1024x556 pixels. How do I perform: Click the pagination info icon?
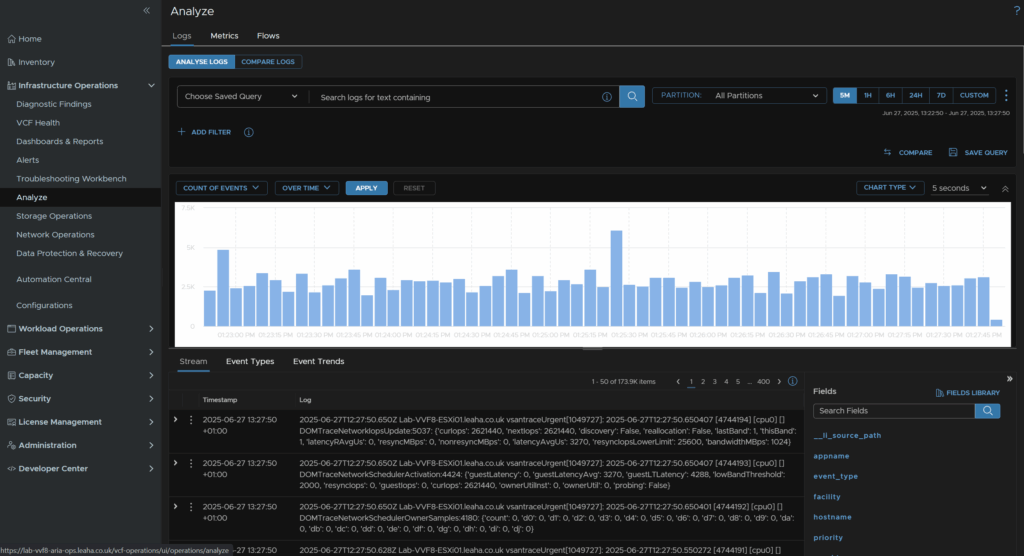[x=792, y=381]
